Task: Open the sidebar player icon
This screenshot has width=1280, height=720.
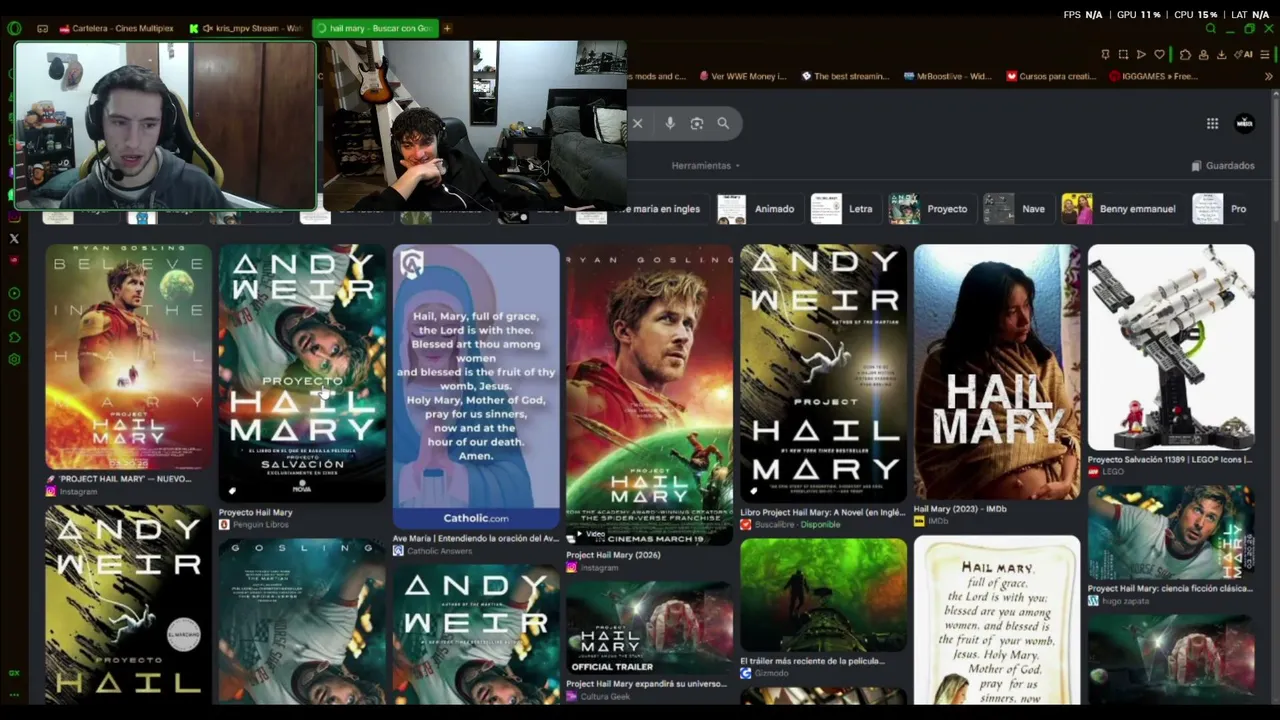Action: [14, 293]
